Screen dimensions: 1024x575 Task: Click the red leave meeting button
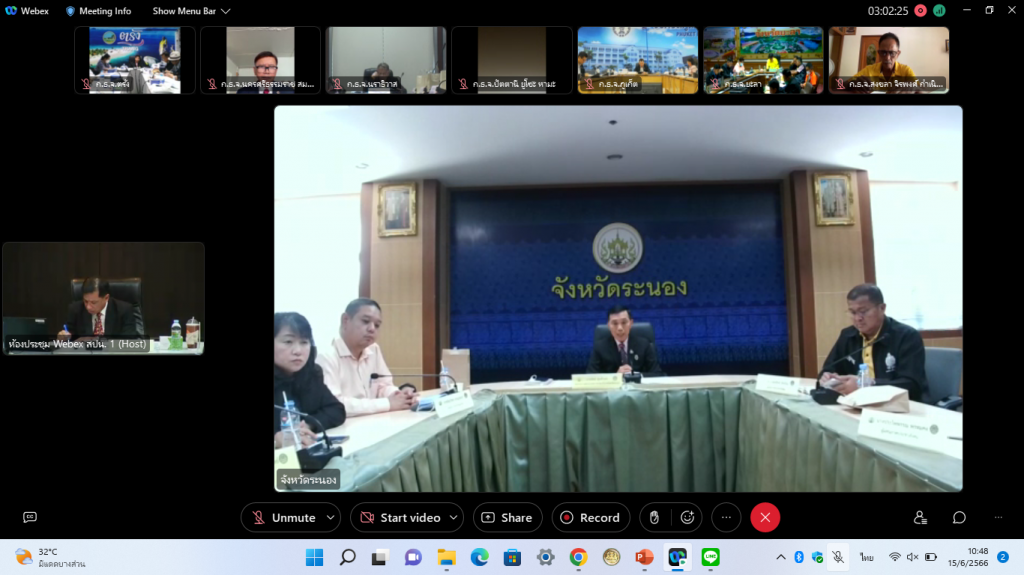pos(765,517)
